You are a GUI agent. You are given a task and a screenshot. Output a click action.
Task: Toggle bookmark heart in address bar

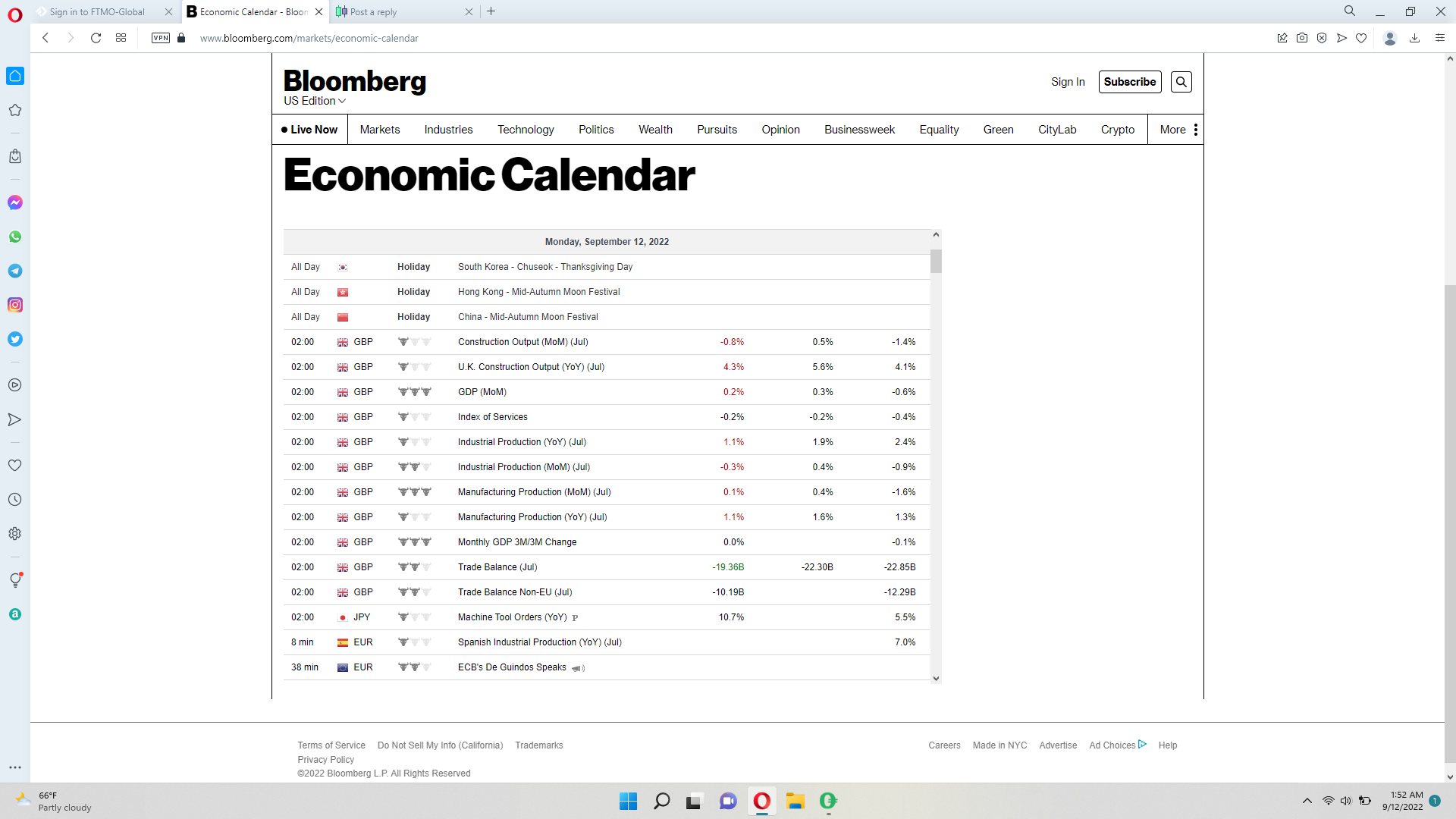coord(1361,38)
